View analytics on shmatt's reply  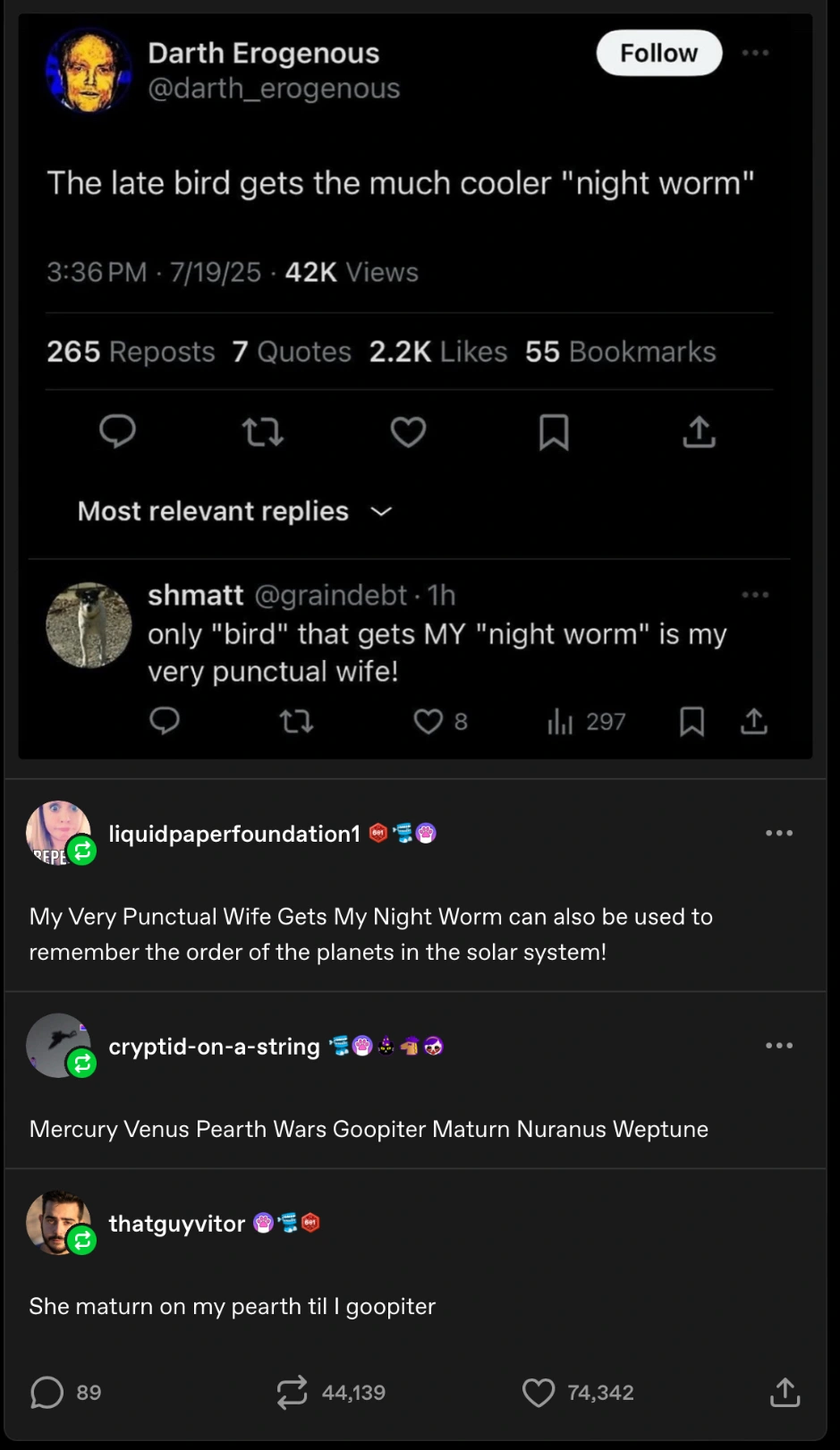(x=560, y=721)
